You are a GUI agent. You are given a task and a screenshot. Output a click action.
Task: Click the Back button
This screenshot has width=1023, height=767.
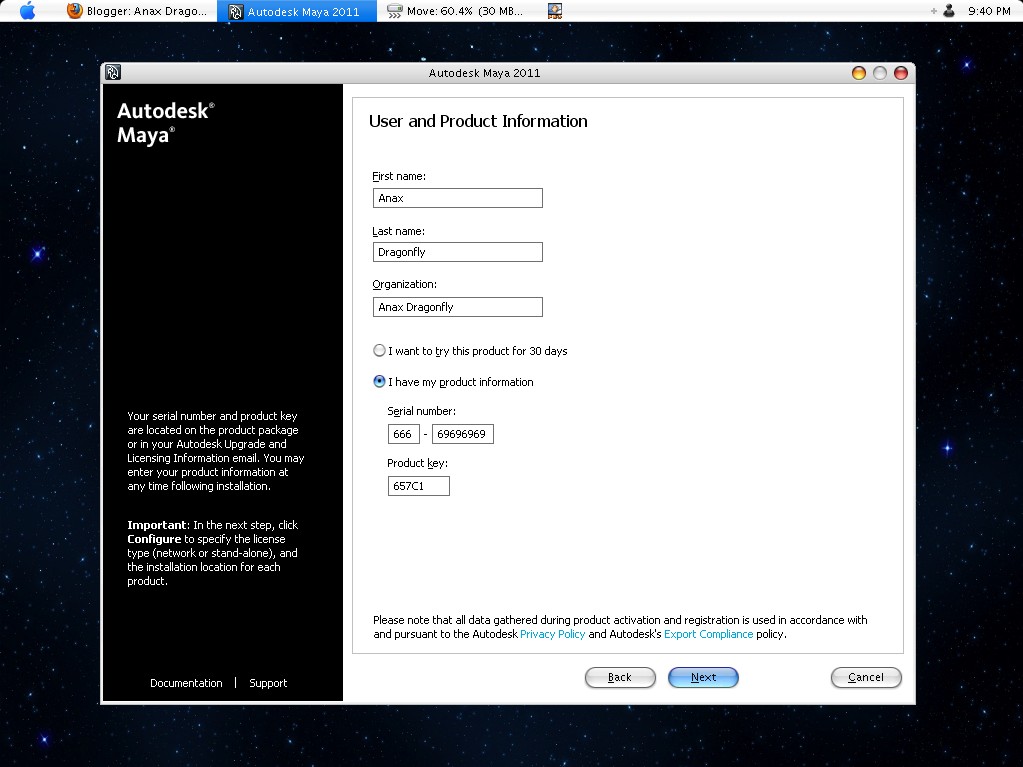point(620,677)
